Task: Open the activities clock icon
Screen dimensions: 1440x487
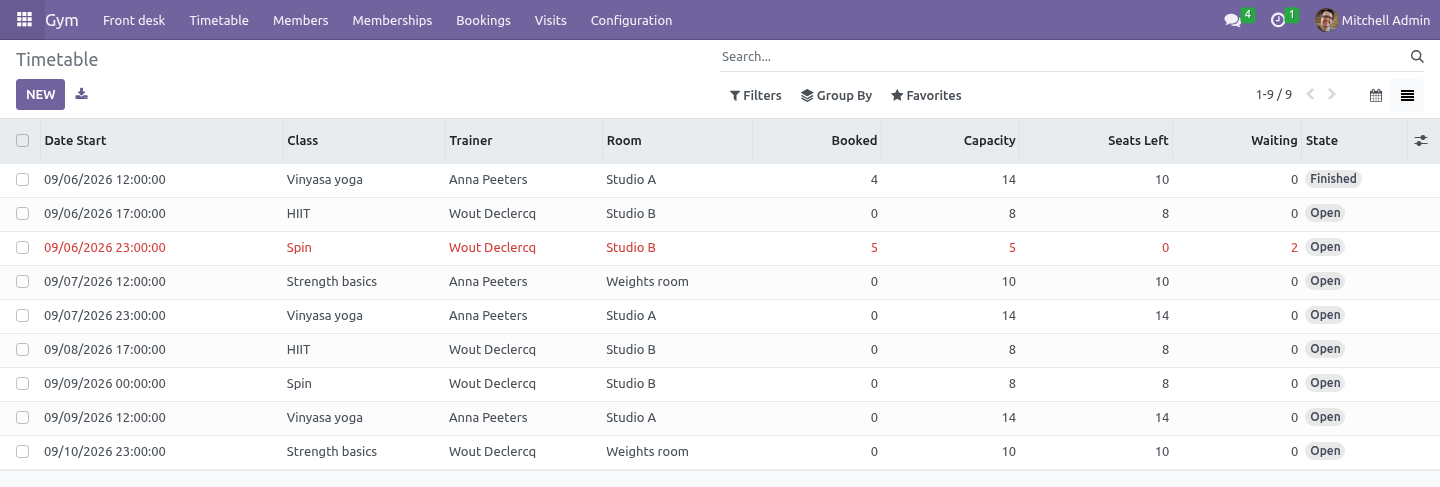Action: click(1277, 20)
